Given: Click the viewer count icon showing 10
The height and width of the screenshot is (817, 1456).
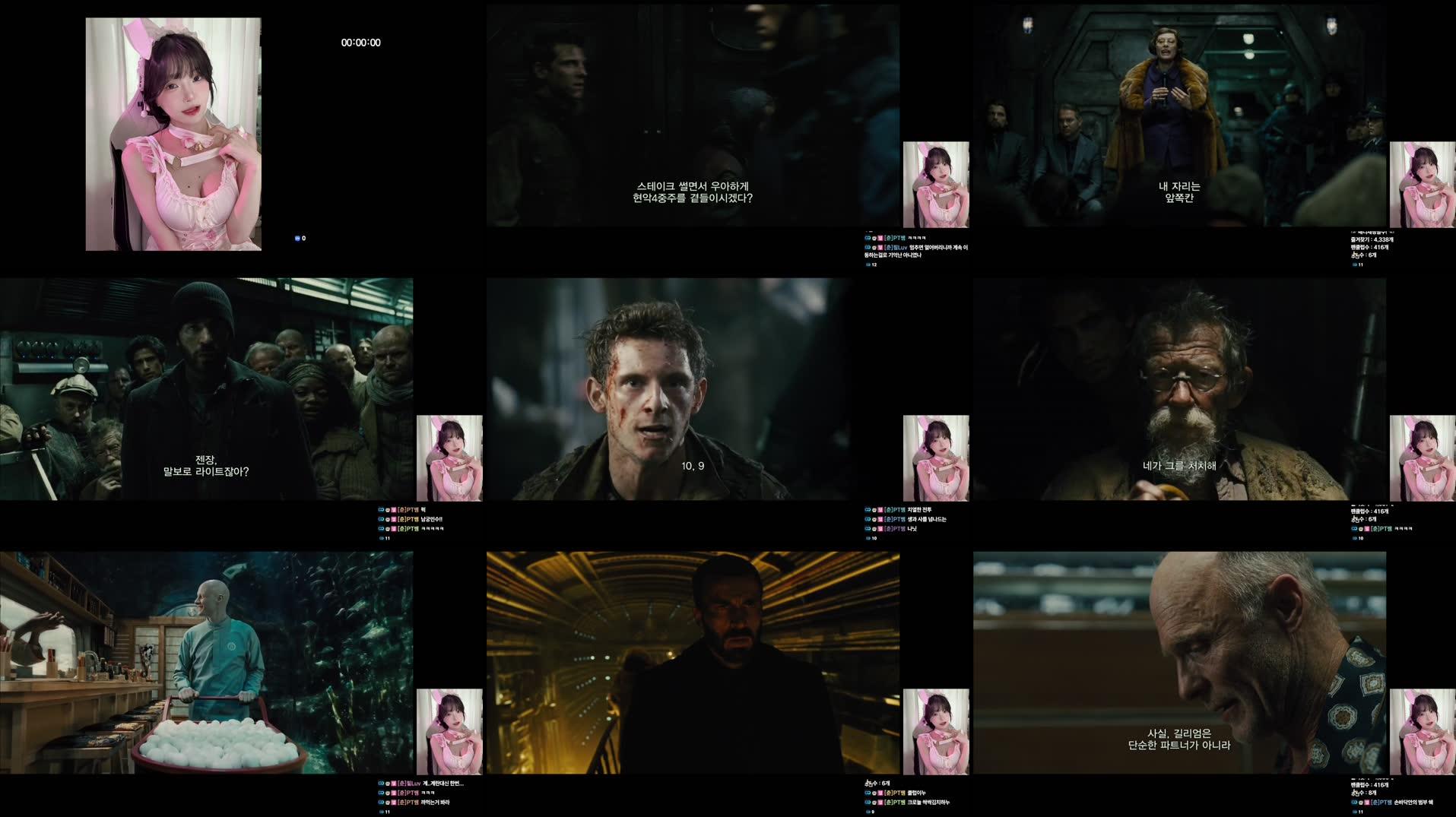Looking at the screenshot, I should (x=869, y=537).
